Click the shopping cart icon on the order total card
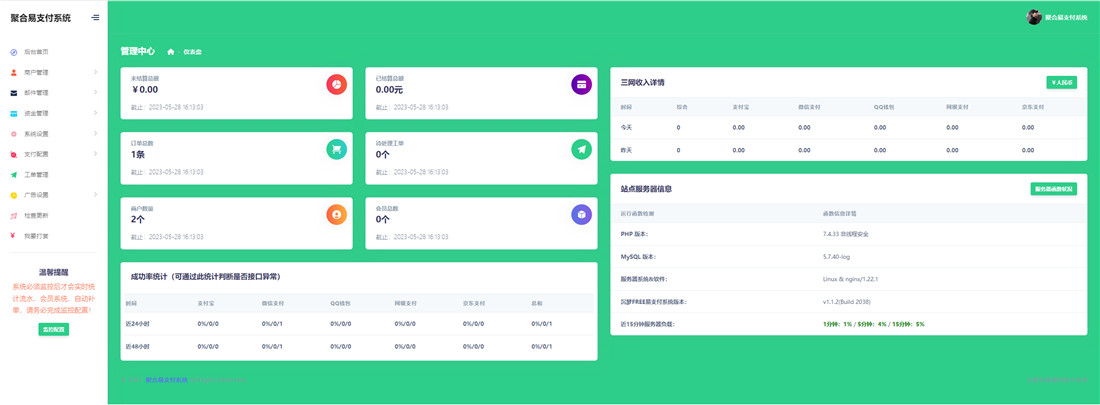Image resolution: width=1100 pixels, height=405 pixels. 337,150
